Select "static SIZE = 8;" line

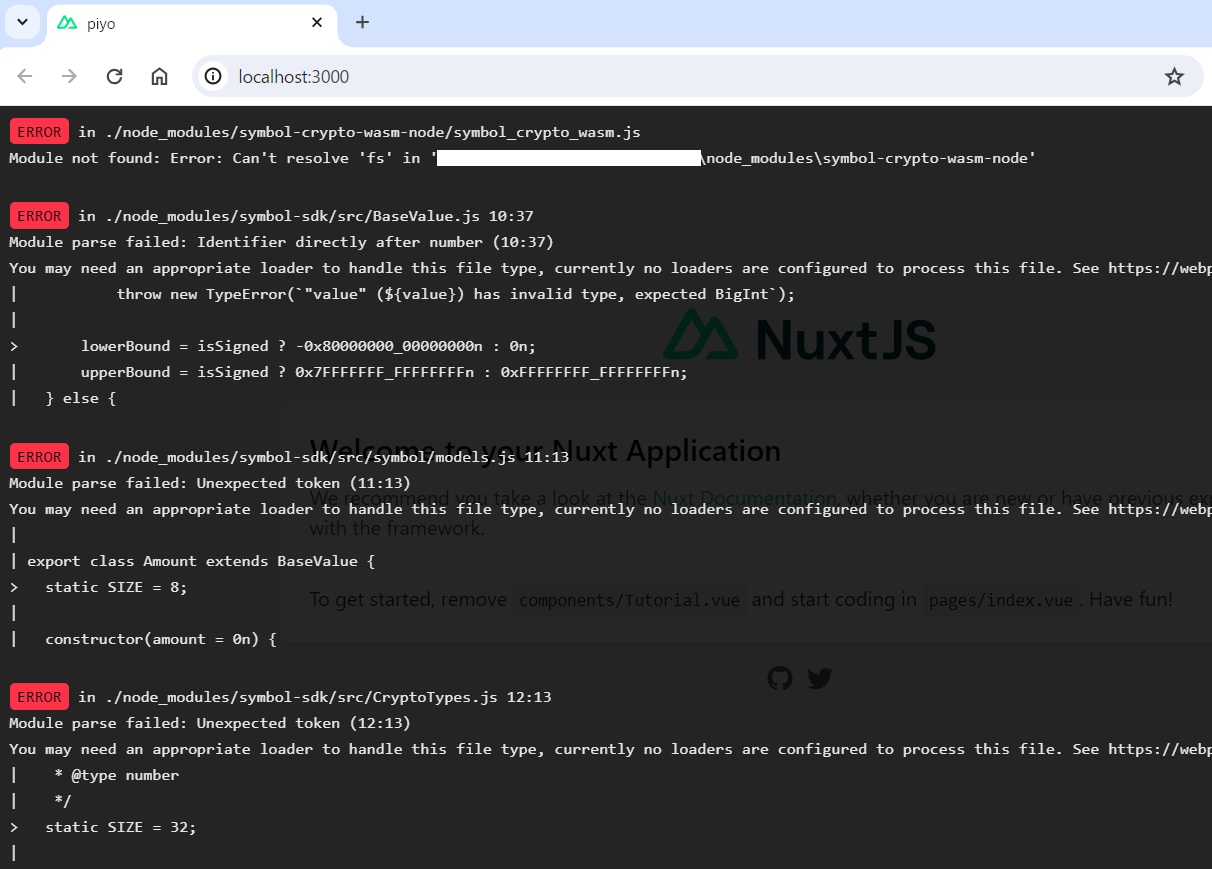coord(116,587)
